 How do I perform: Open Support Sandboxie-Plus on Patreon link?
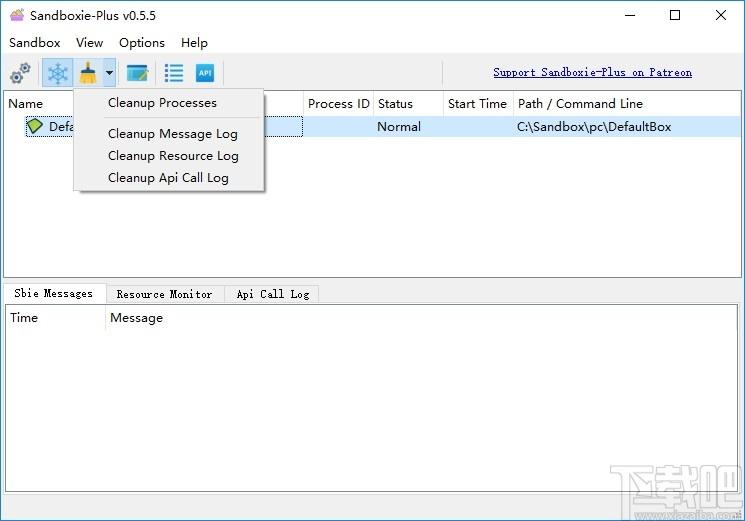pos(592,72)
